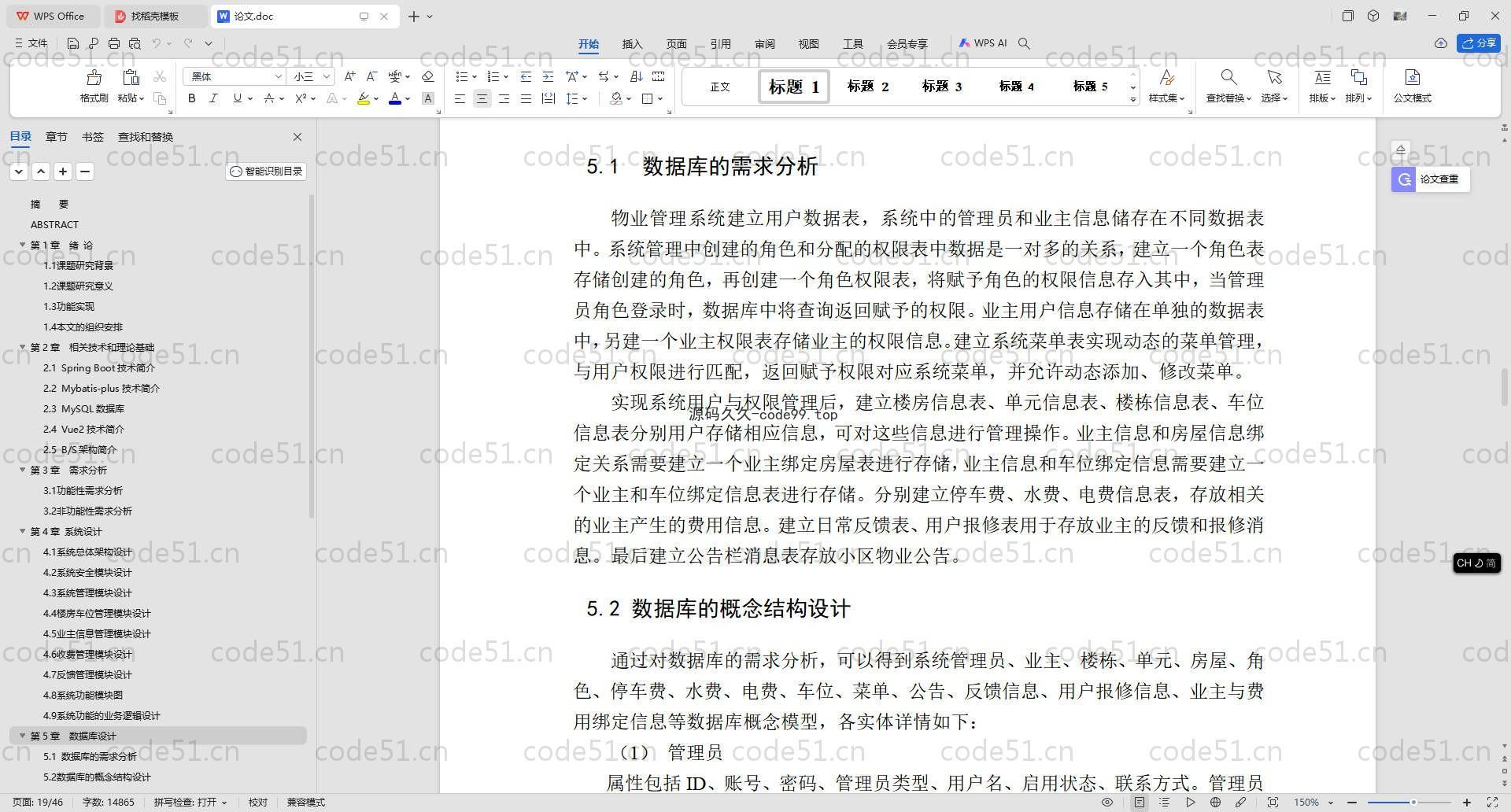Click the clear formatting eraser icon
The image size is (1511, 812).
(428, 76)
